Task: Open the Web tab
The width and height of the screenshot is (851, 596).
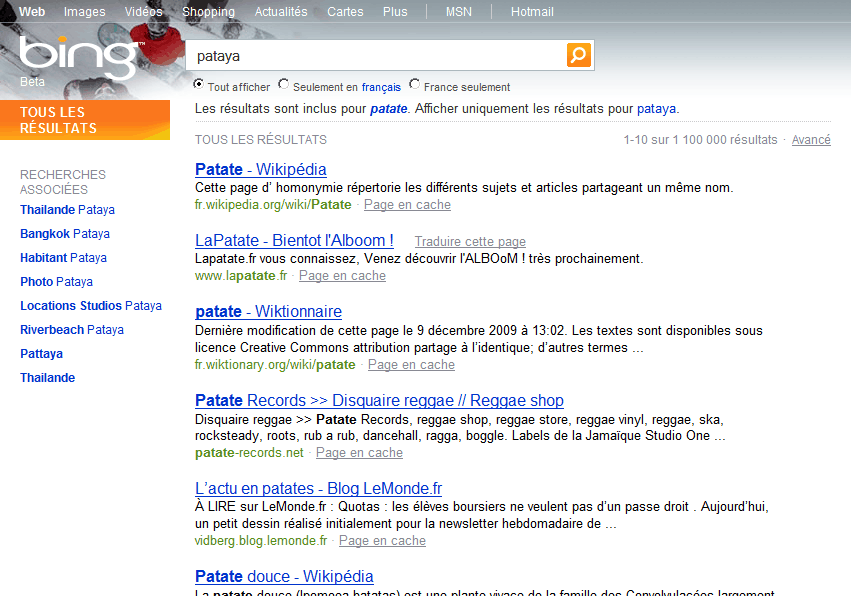Action: [x=32, y=11]
